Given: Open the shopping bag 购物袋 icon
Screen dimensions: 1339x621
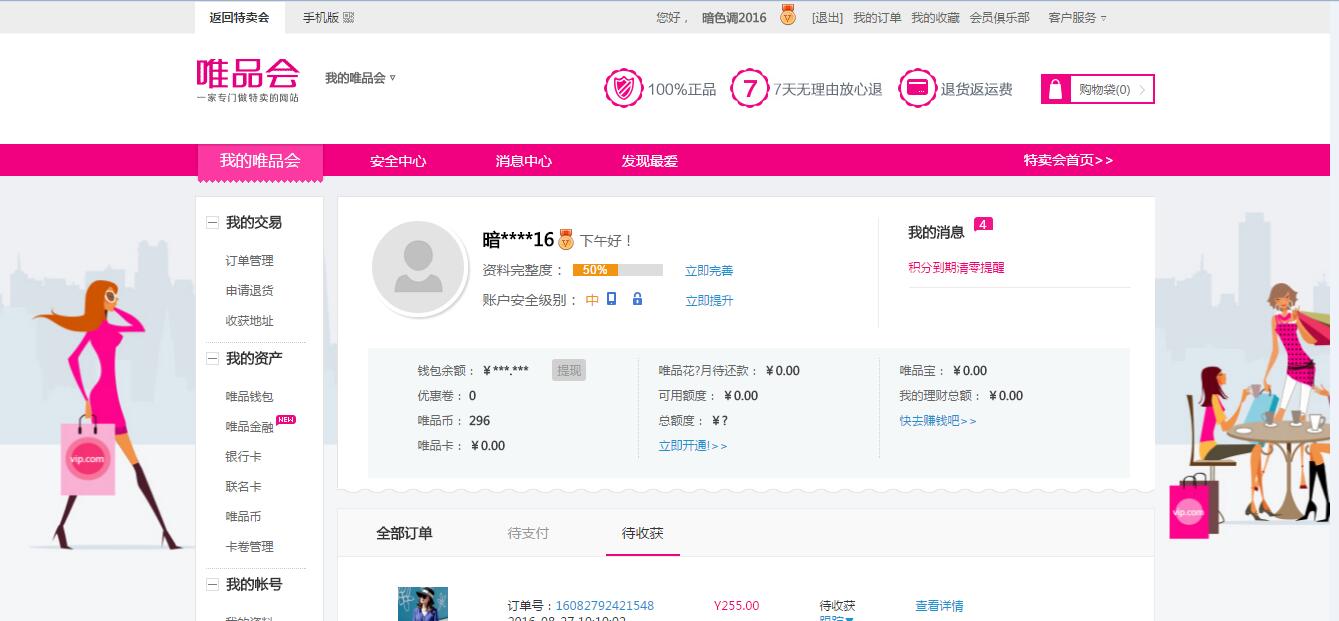Looking at the screenshot, I should (x=1056, y=90).
